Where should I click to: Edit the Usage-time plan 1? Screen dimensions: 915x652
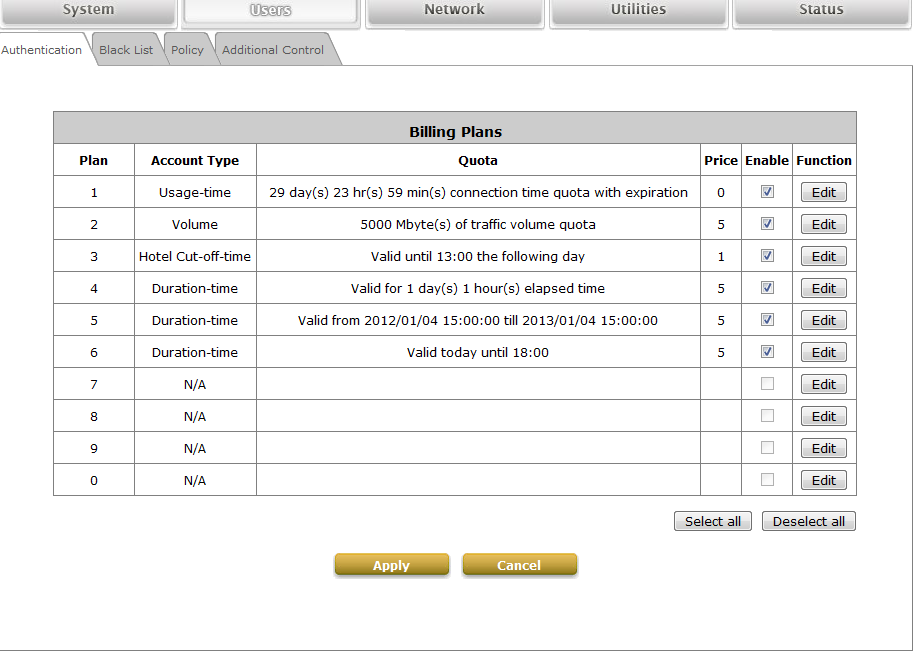click(823, 193)
